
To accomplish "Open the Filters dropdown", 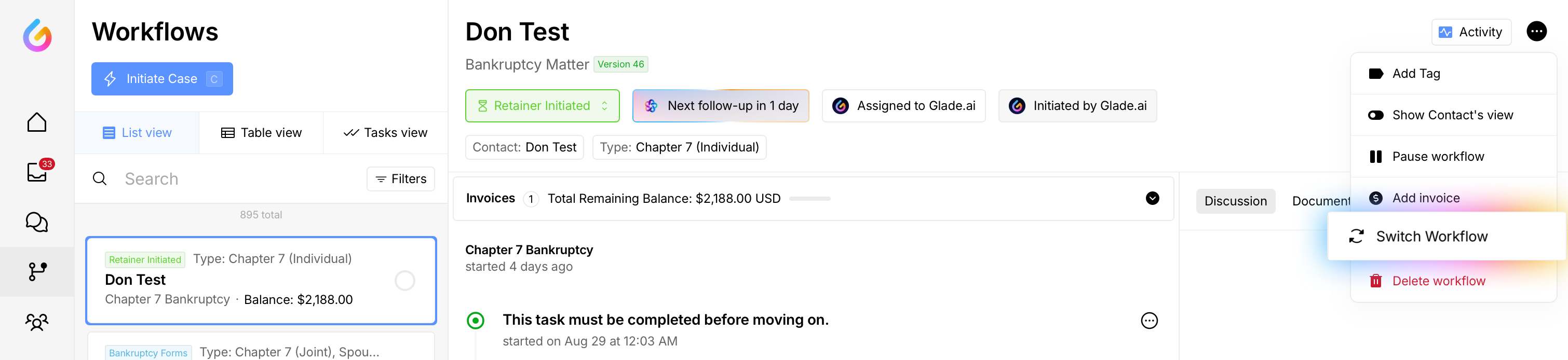I will tap(400, 179).
